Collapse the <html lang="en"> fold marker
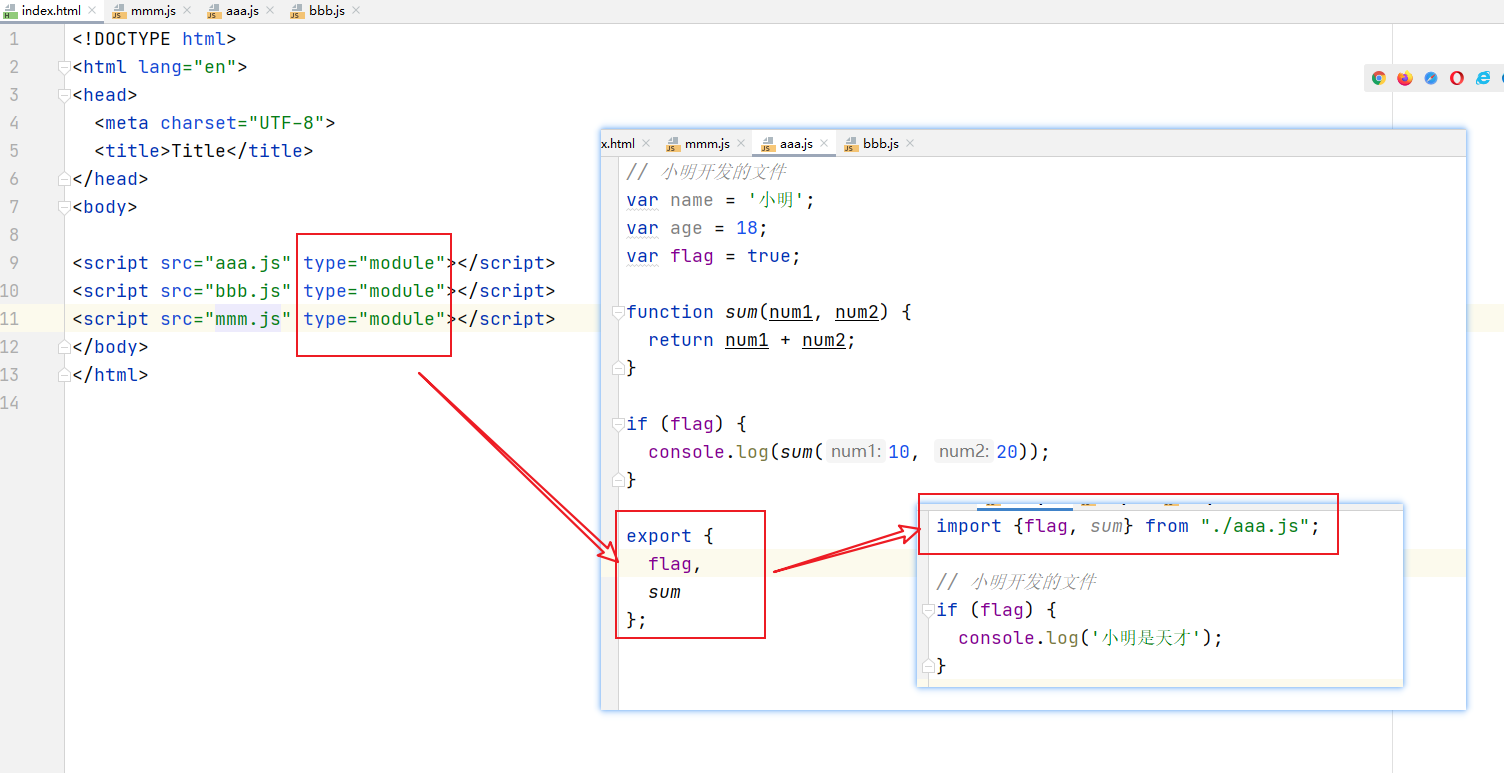The height and width of the screenshot is (773, 1504). coord(65,67)
